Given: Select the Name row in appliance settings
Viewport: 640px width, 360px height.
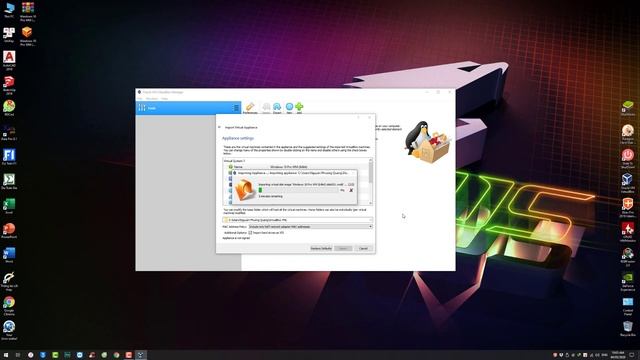Looking at the screenshot, I should point(296,167).
